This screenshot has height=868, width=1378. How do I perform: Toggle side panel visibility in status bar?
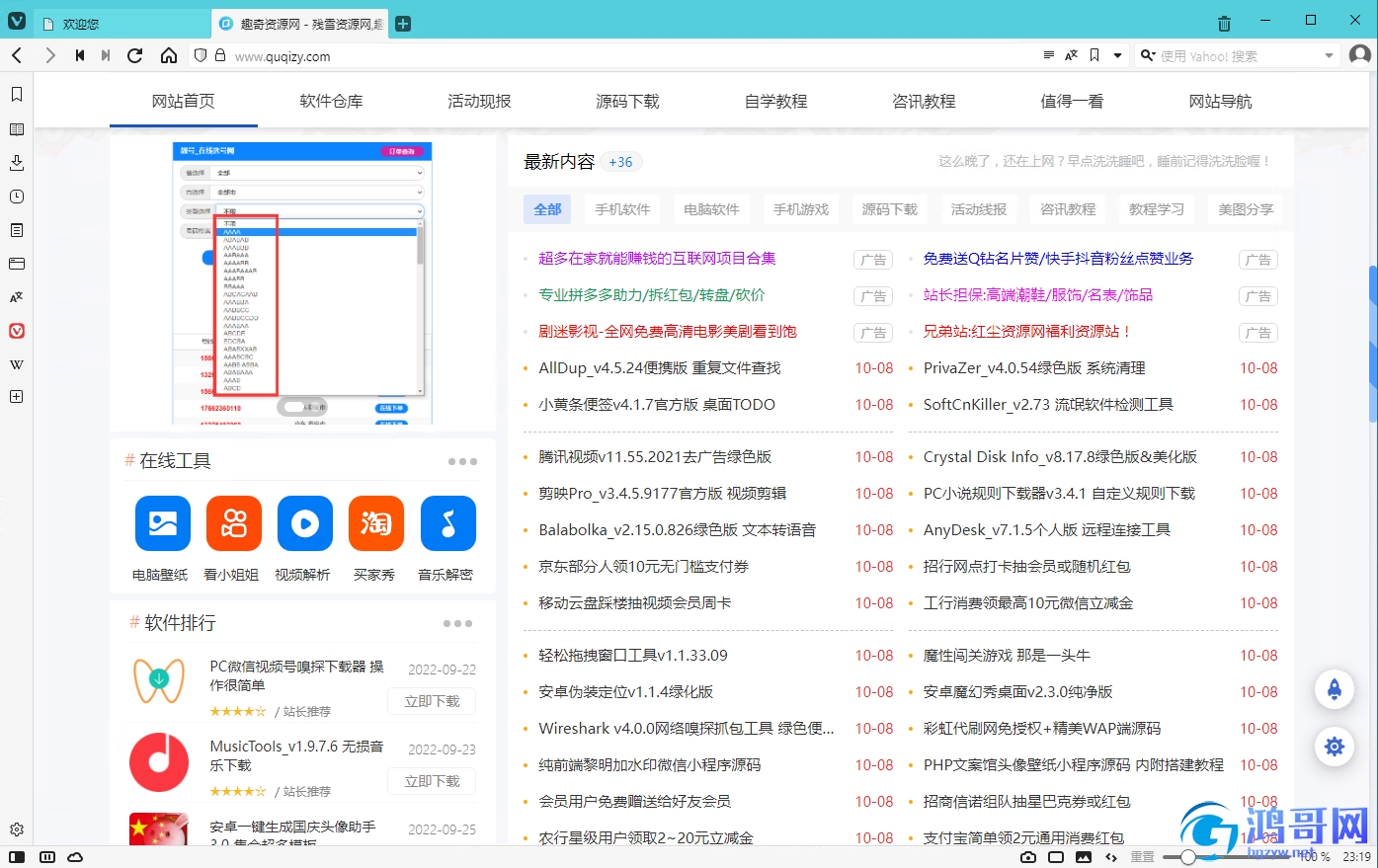17,857
